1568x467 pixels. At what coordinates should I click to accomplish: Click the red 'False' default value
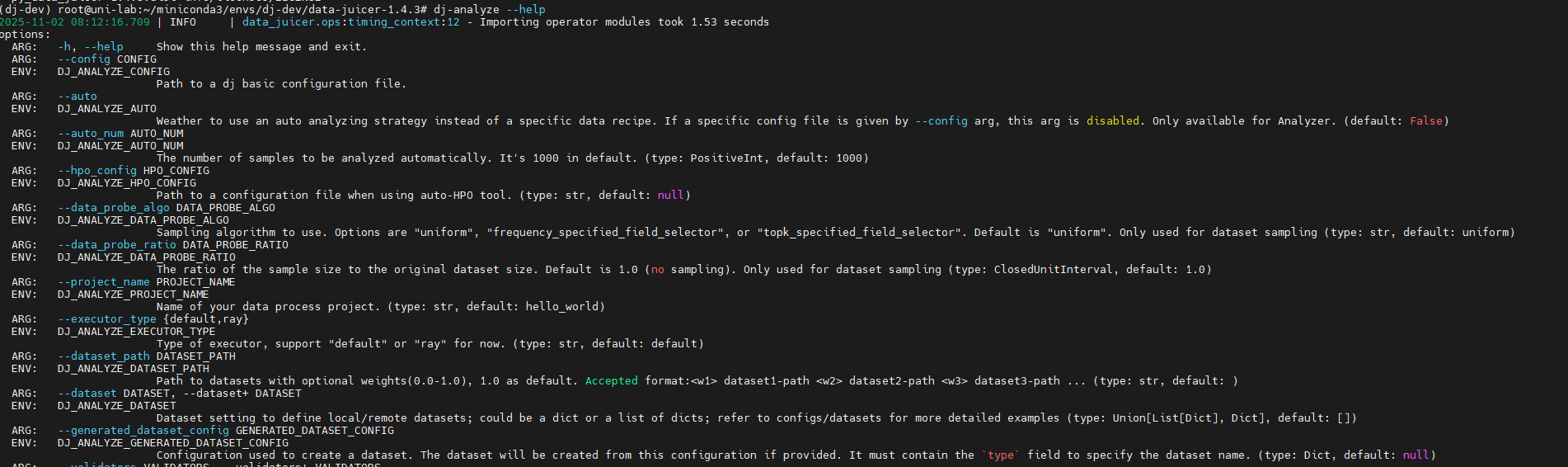click(x=1426, y=120)
